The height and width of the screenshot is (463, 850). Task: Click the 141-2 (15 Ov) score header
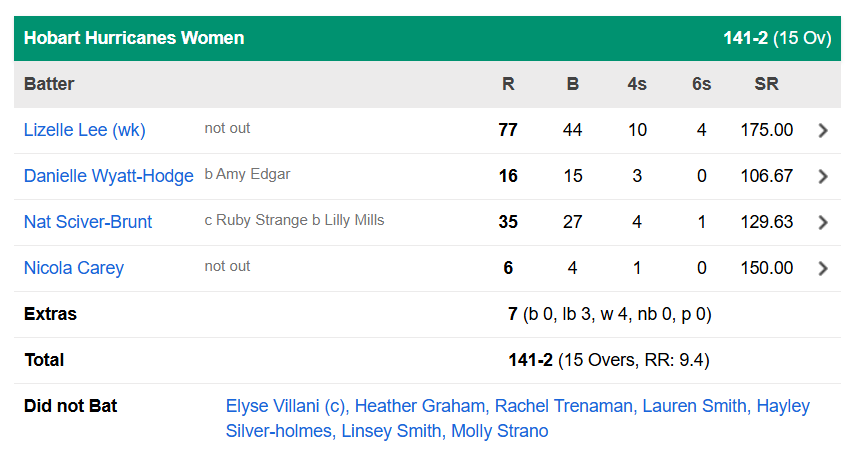[x=777, y=38]
